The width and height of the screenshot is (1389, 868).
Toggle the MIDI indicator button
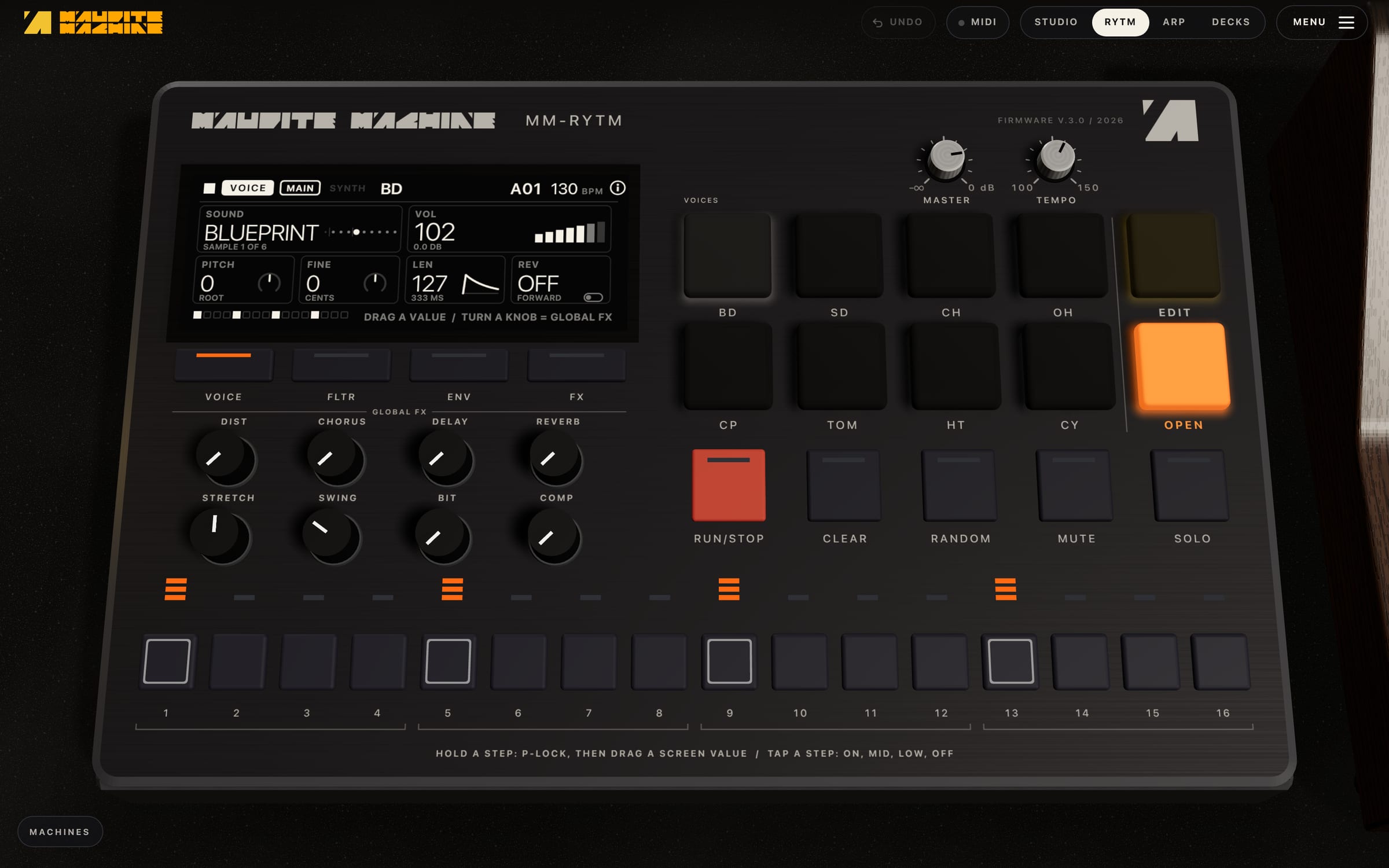pyautogui.click(x=978, y=22)
